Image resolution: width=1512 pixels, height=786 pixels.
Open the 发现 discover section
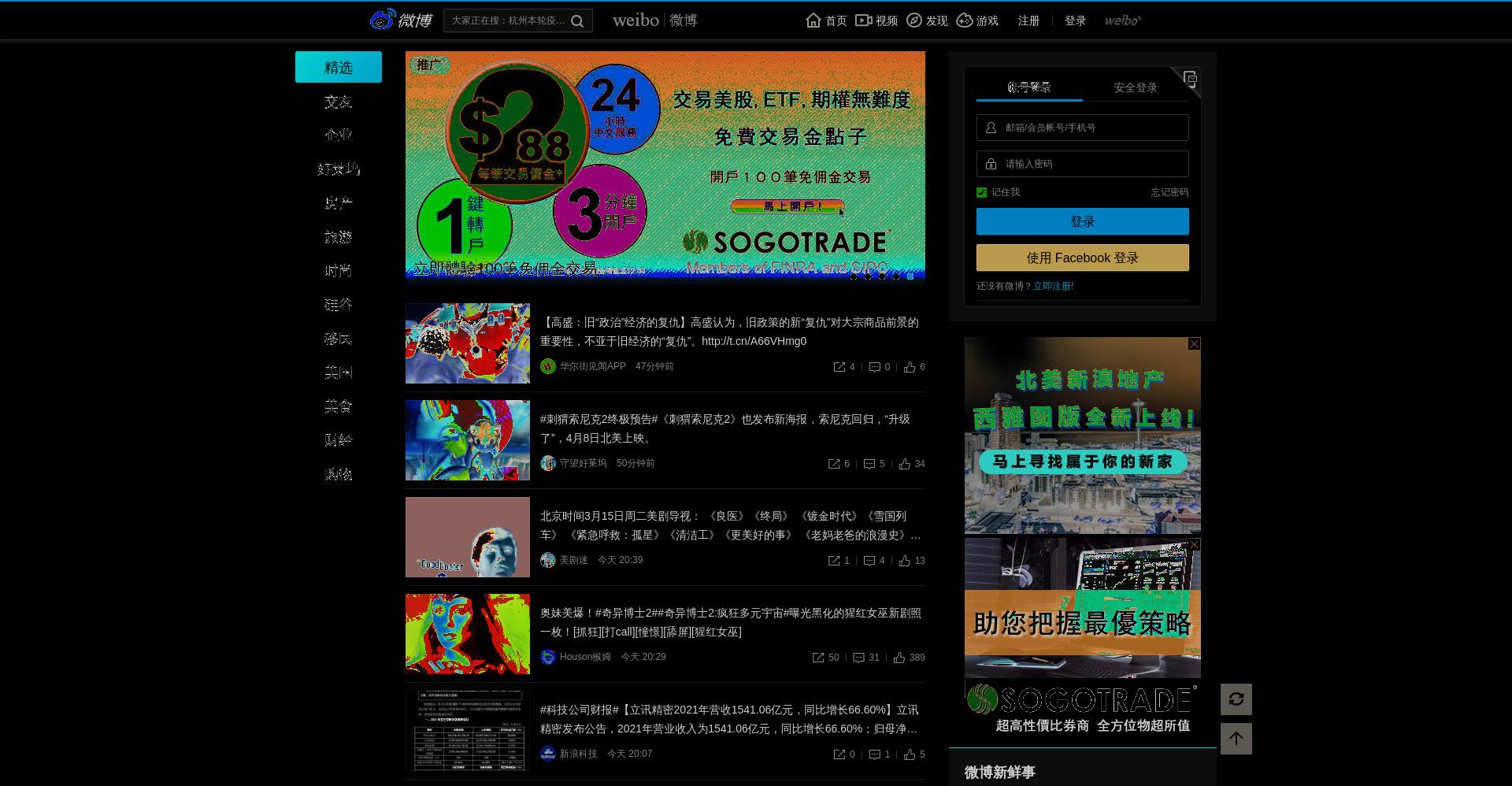[x=927, y=20]
